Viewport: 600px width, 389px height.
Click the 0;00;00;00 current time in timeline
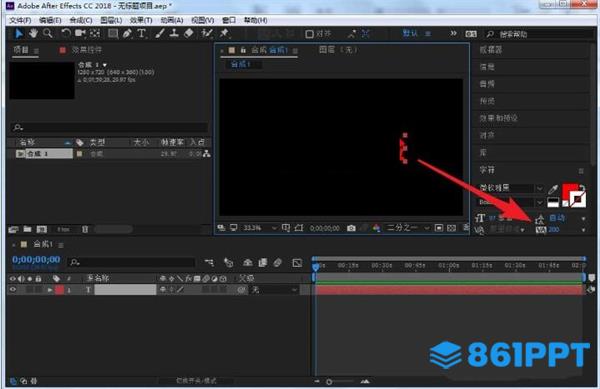coord(36,259)
